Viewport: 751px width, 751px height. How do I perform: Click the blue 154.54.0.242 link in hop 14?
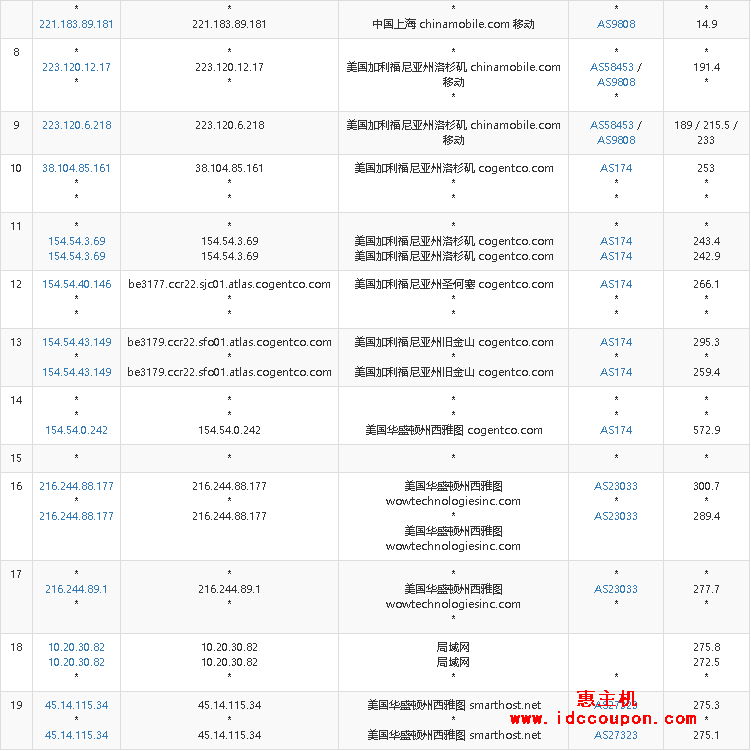point(76,430)
